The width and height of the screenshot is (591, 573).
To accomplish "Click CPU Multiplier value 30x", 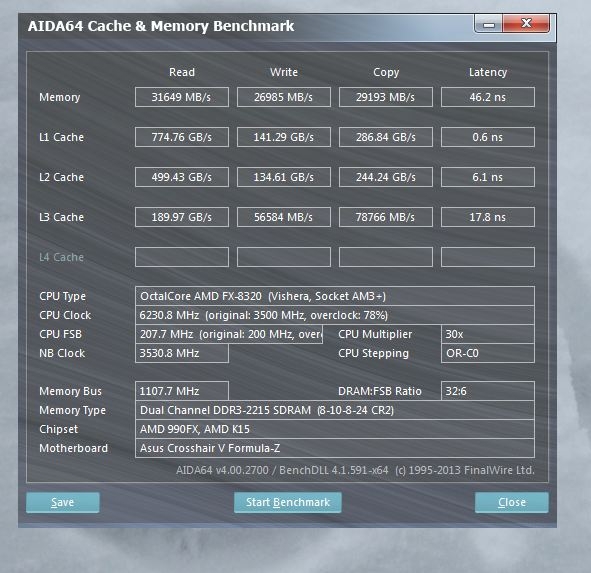I will [488, 334].
